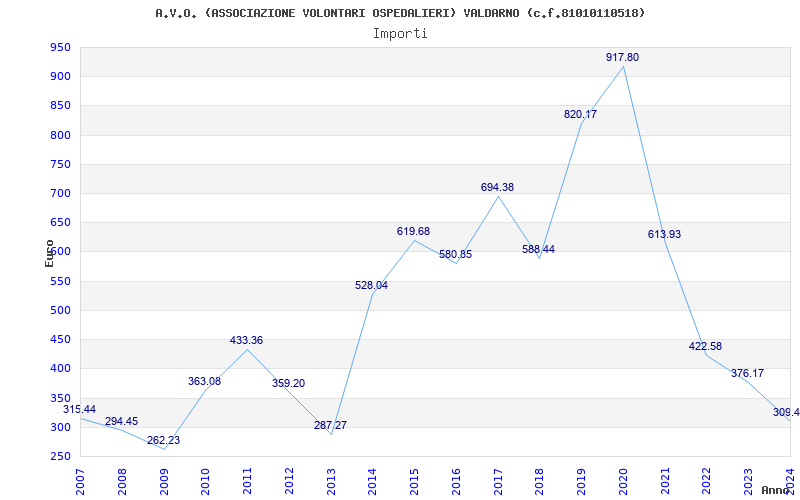This screenshot has width=800, height=500.
Task: Click x-axis year 2019
Action: (582, 481)
